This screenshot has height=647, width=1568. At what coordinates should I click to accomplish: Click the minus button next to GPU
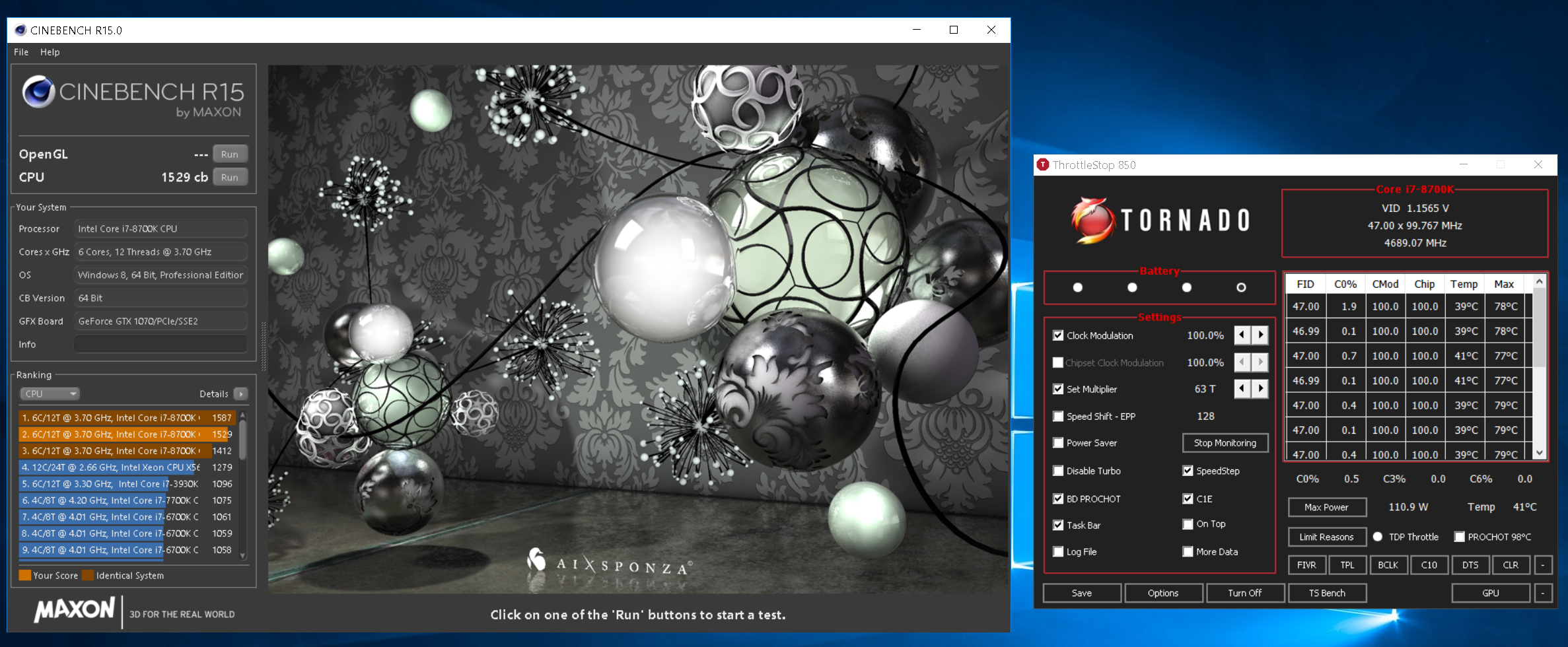[x=1543, y=593]
